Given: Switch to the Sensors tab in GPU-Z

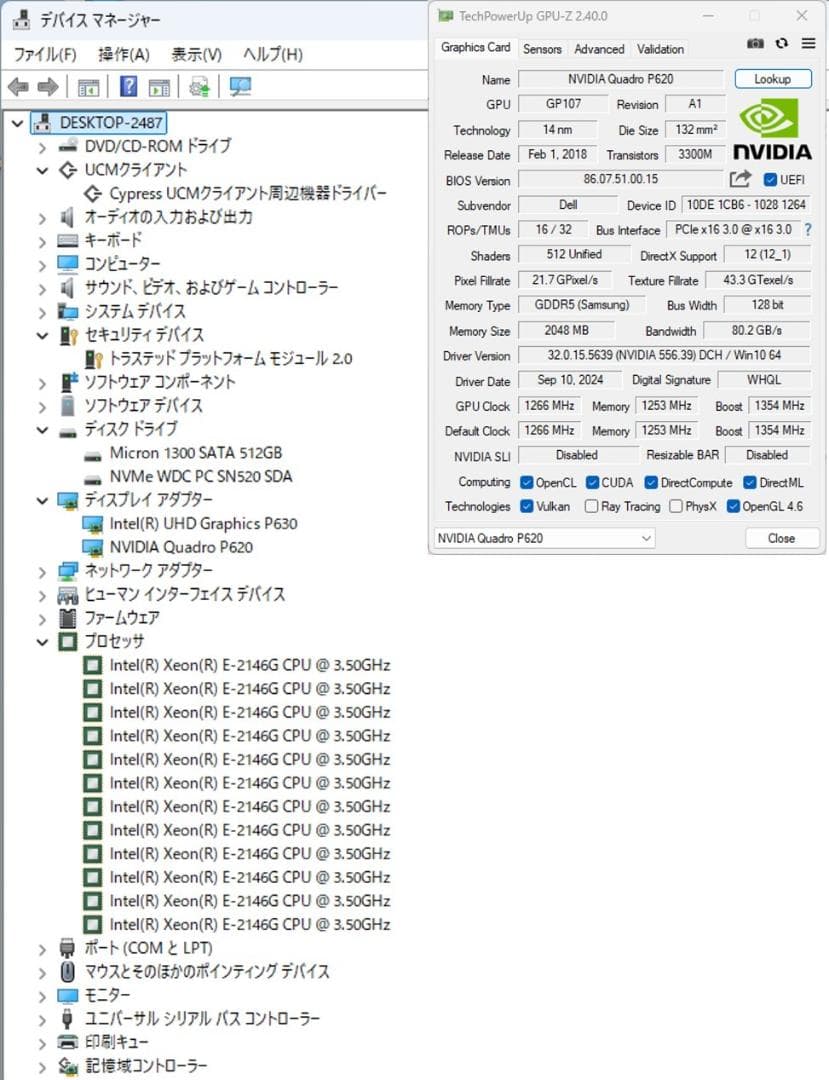Looking at the screenshot, I should 542,48.
